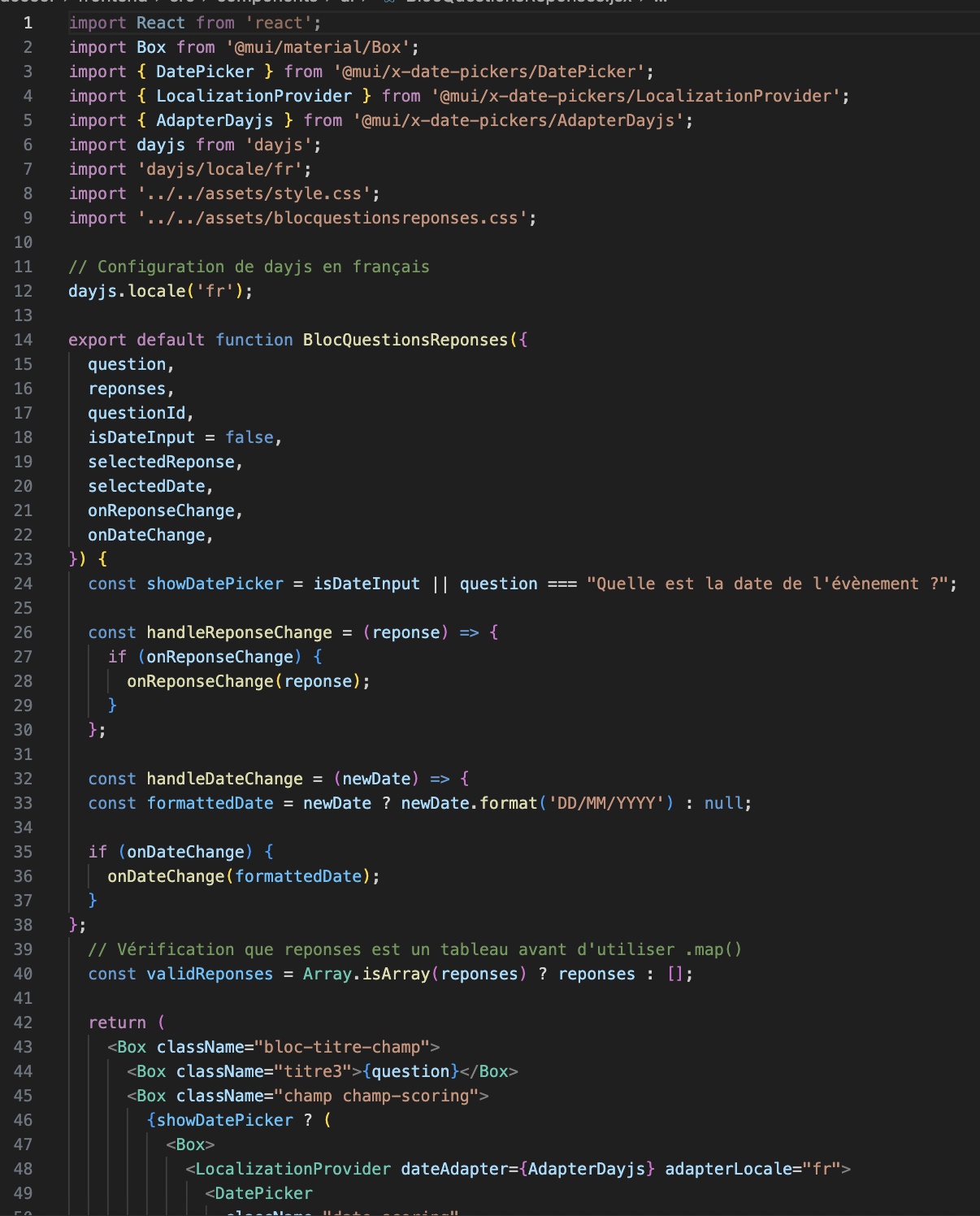Click the French dayjs configuration comment
Screen dimensions: 980x1216
(249, 267)
